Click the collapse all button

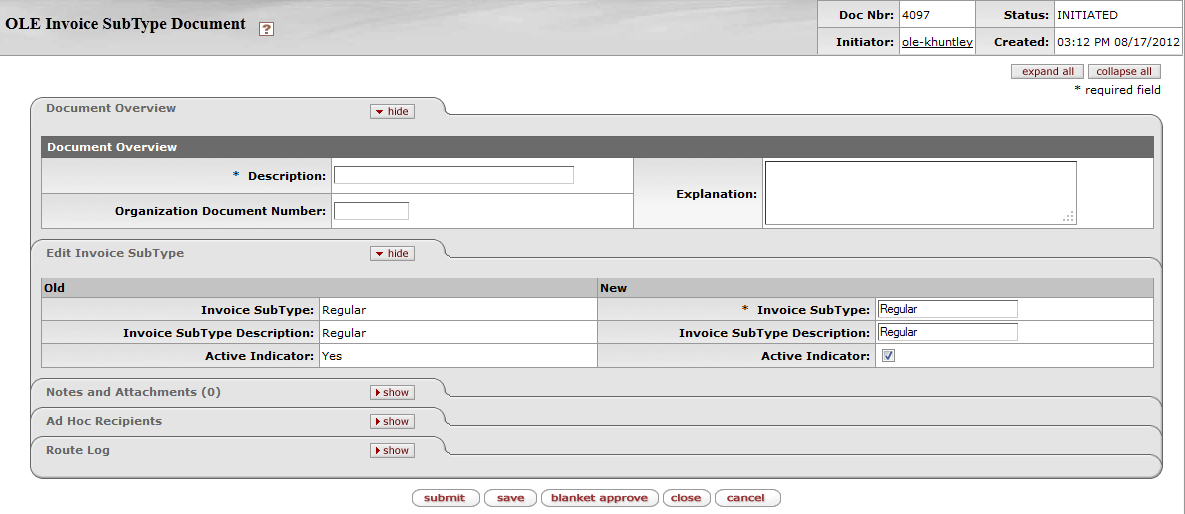(1124, 72)
